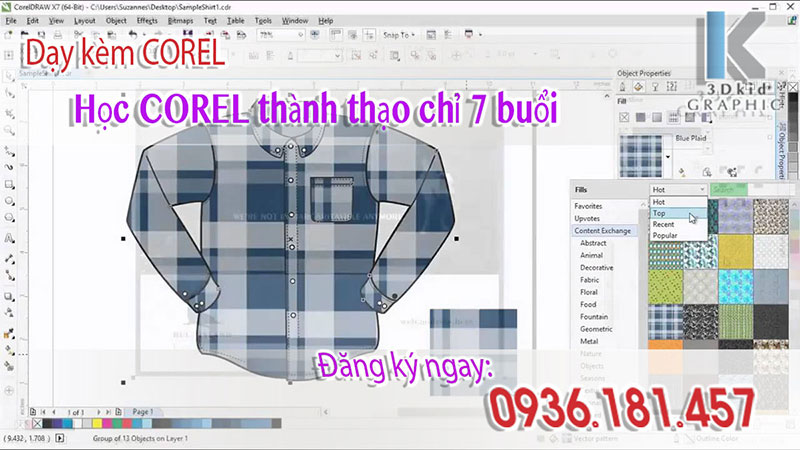800x450 pixels.
Task: Open the Object menu
Action: coord(116,21)
